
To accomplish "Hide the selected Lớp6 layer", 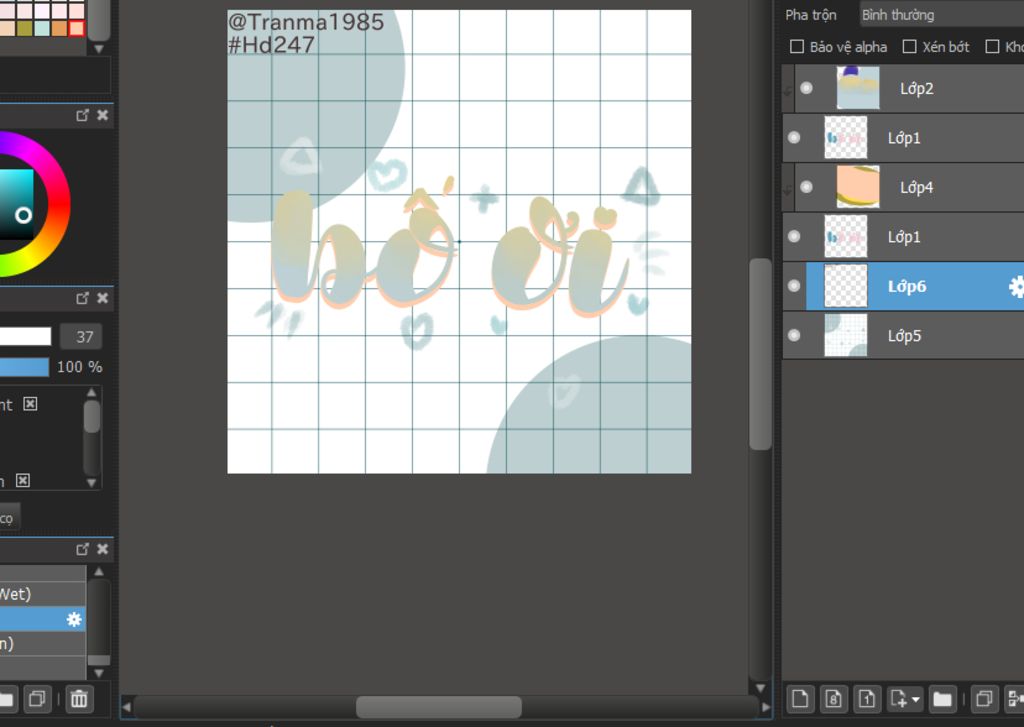I will pyautogui.click(x=794, y=286).
